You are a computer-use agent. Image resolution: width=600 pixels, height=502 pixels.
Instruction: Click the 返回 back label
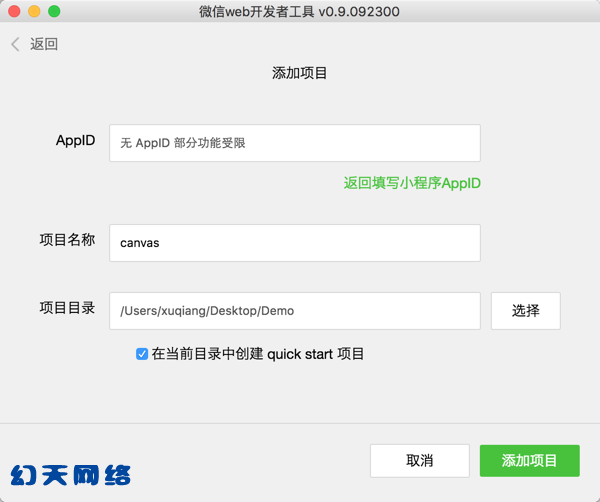click(x=44, y=44)
